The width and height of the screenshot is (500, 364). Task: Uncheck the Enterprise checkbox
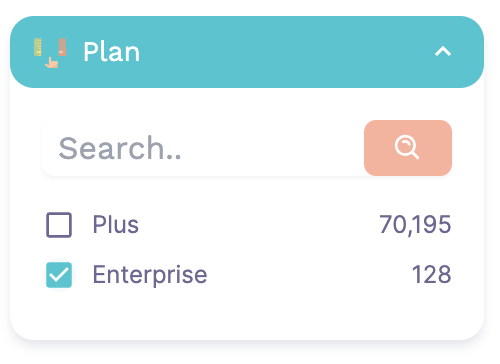59,275
